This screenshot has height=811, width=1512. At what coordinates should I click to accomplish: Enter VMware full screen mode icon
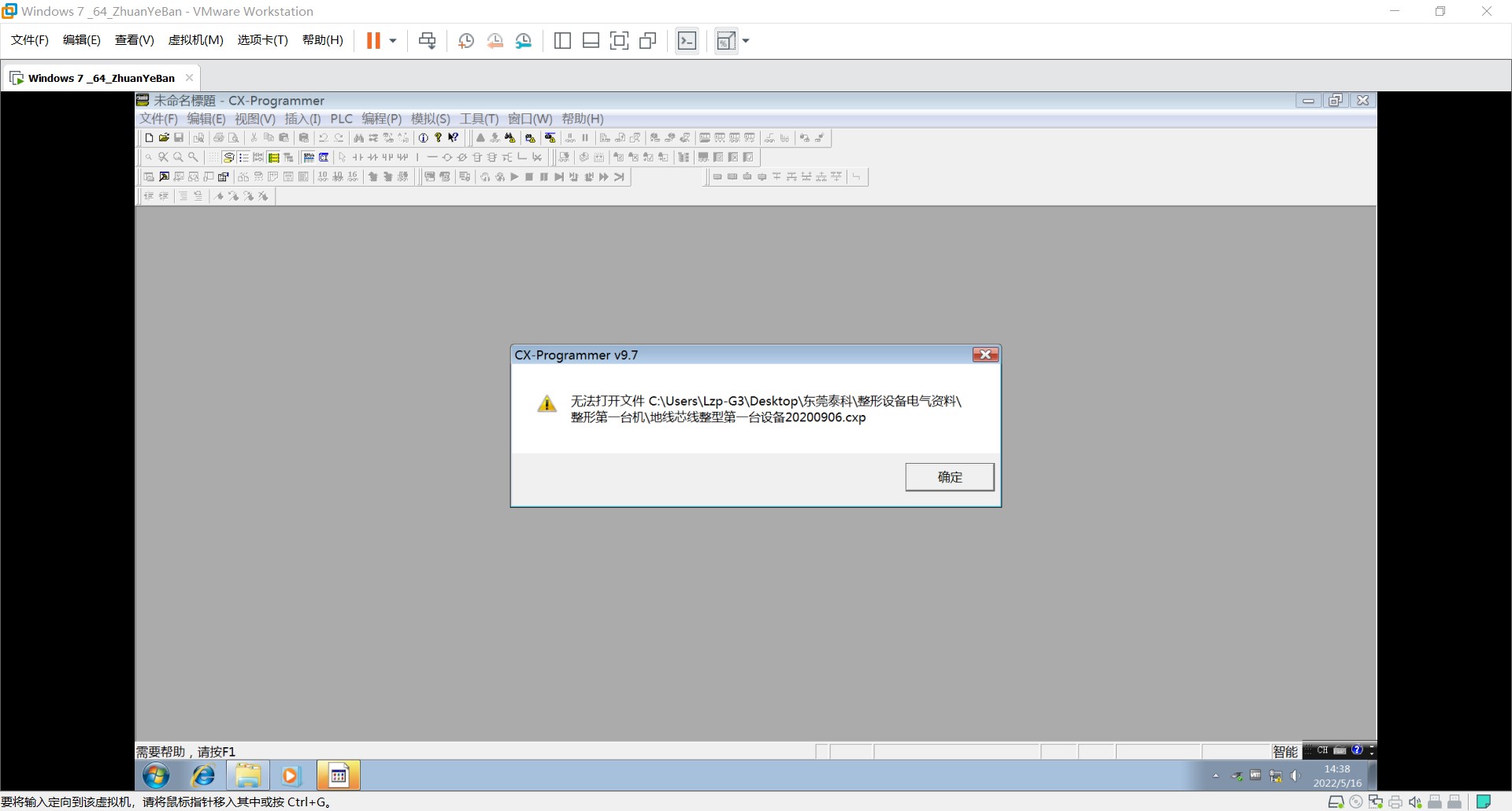620,41
